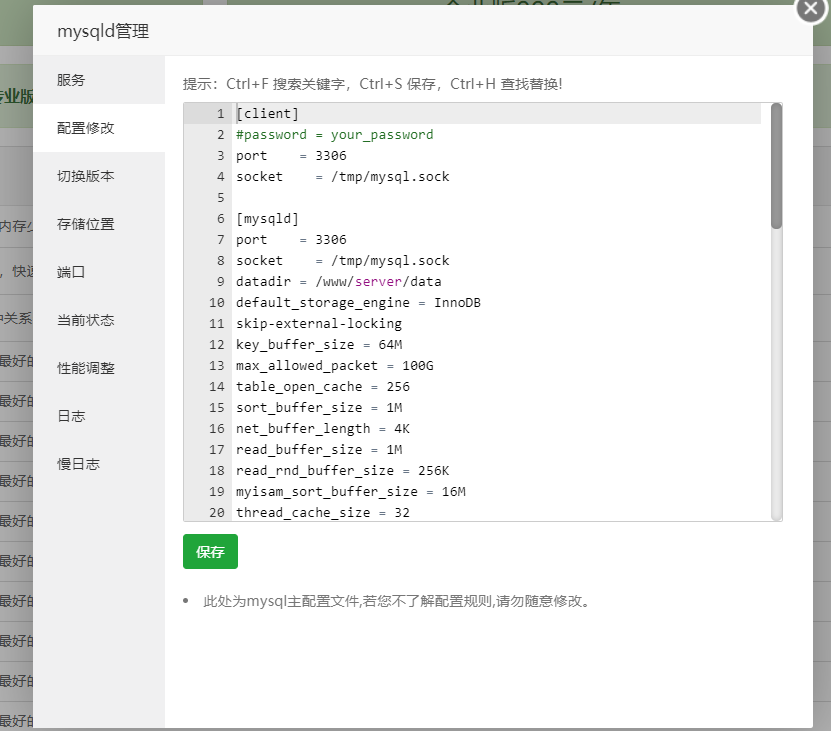The image size is (831, 731).
Task: Click the thread_cache_size = 32 line
Action: 323,513
